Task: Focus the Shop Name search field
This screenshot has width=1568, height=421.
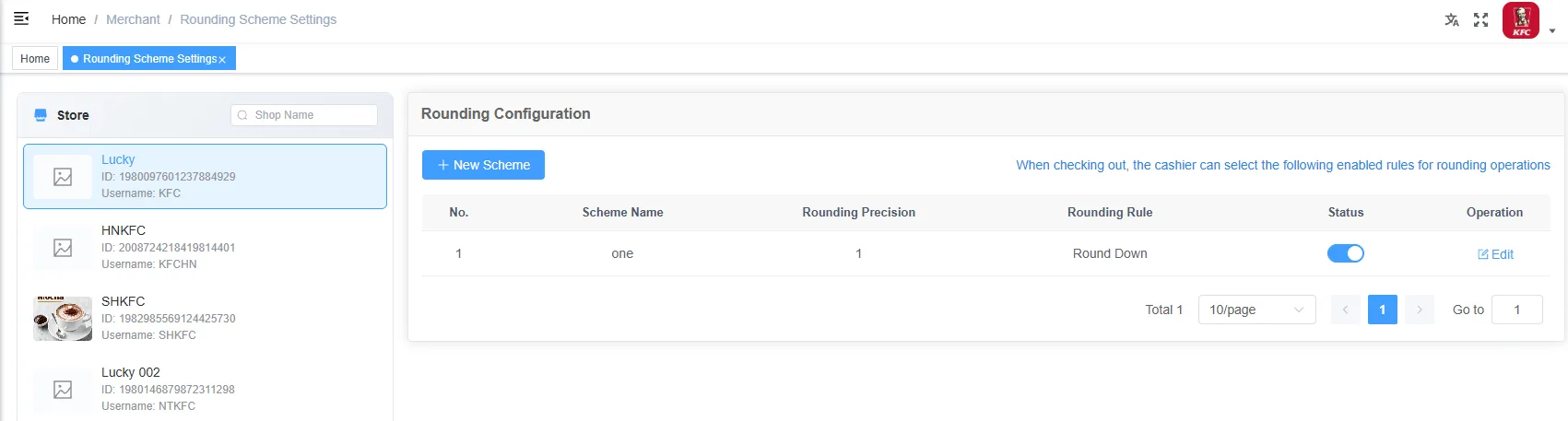Action: [304, 115]
